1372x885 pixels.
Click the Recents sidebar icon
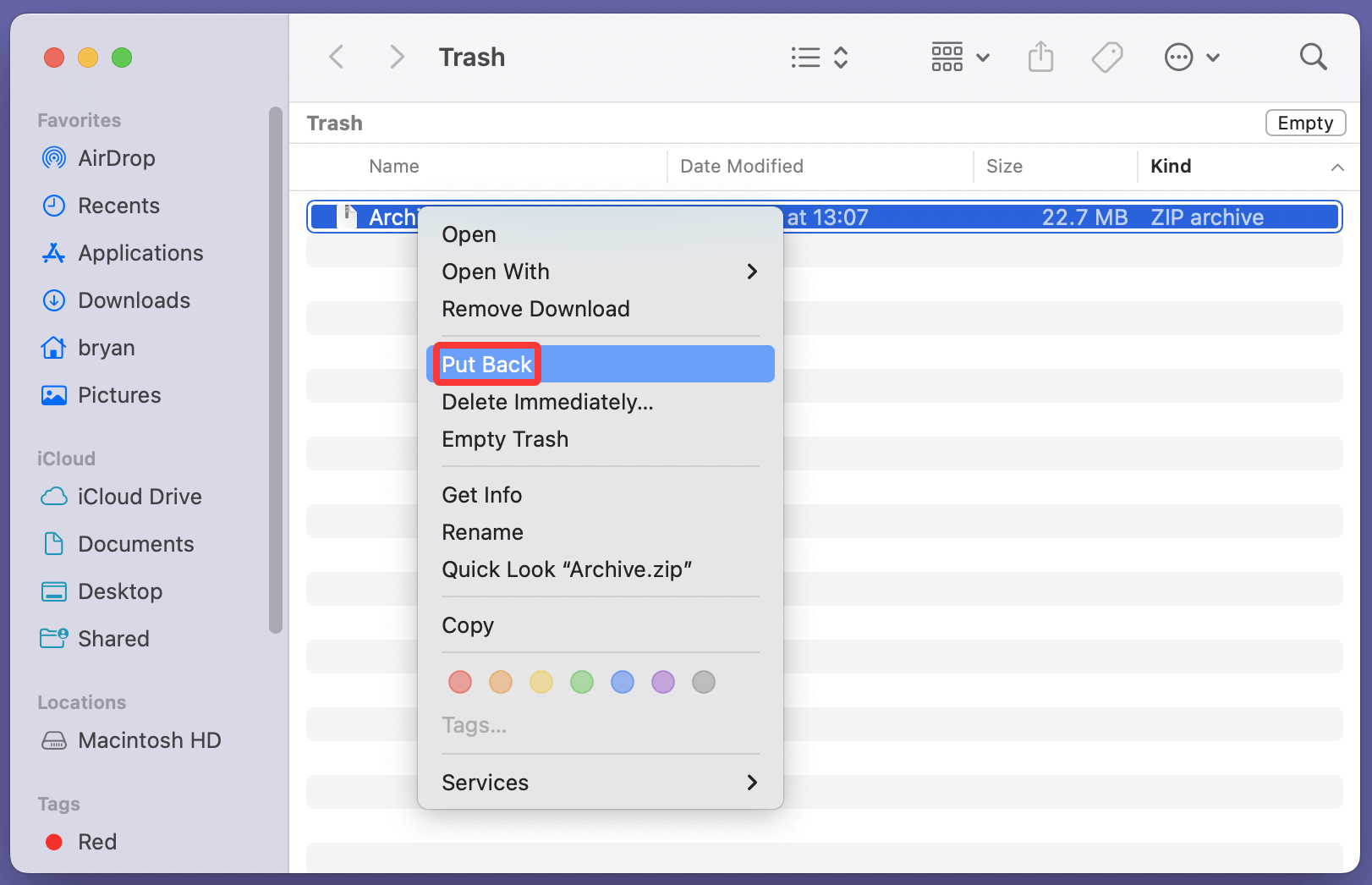[118, 205]
